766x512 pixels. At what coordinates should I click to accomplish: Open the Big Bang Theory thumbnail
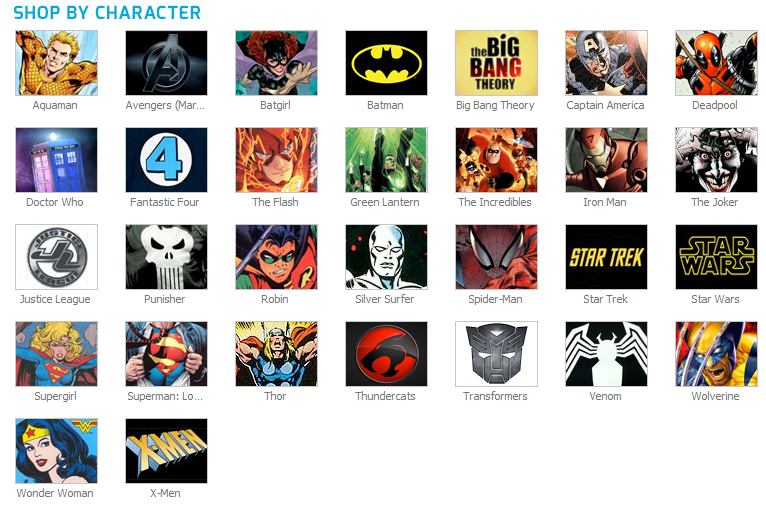496,63
